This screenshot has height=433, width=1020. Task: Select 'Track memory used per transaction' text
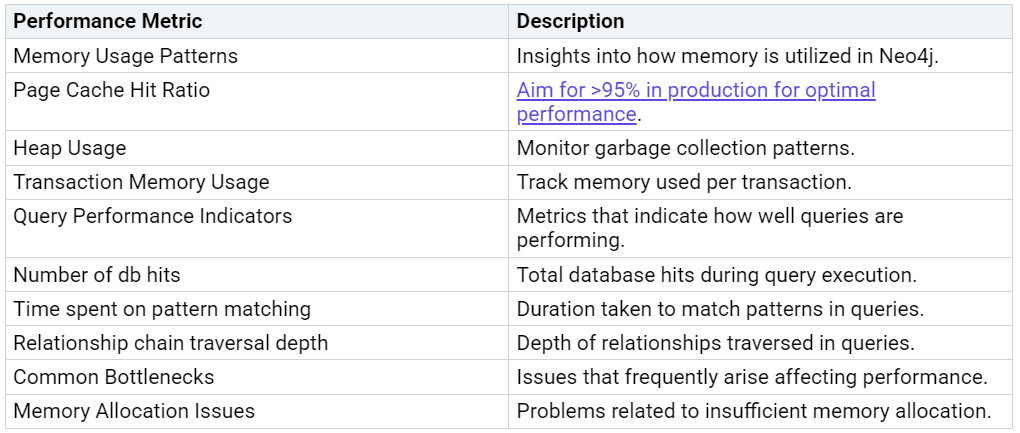[684, 182]
